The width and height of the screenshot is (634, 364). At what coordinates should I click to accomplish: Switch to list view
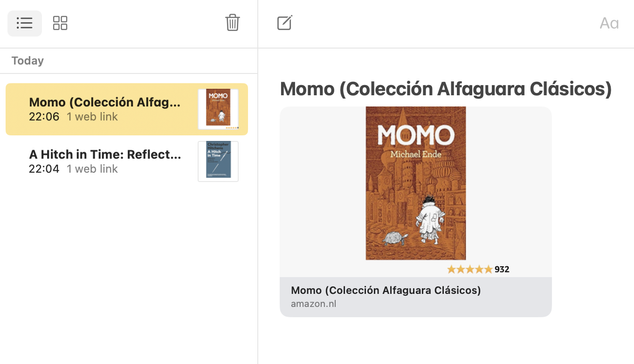click(24, 23)
